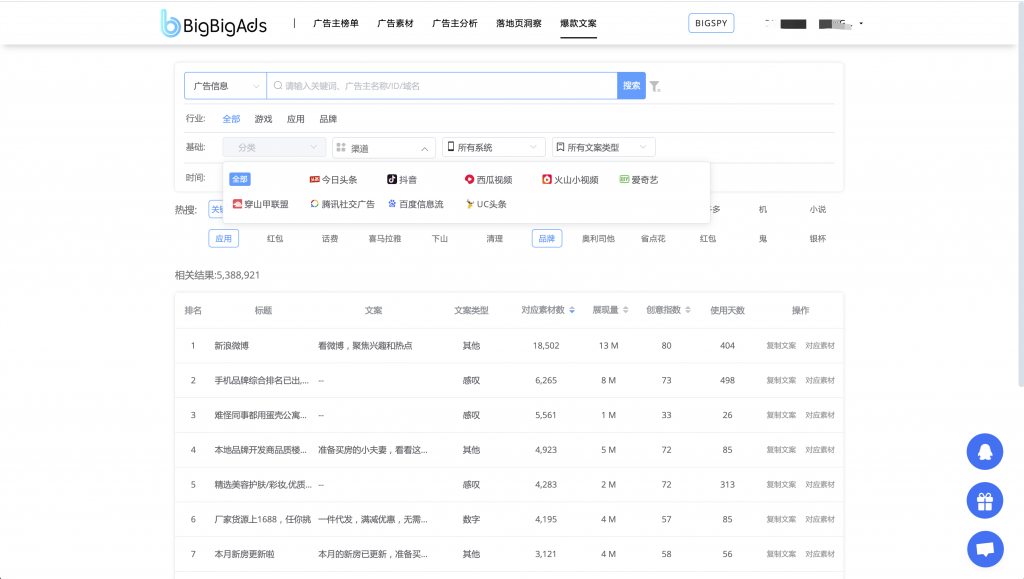The image size is (1024, 579).
Task: Sort by 展现量 column arrows
Action: (626, 310)
